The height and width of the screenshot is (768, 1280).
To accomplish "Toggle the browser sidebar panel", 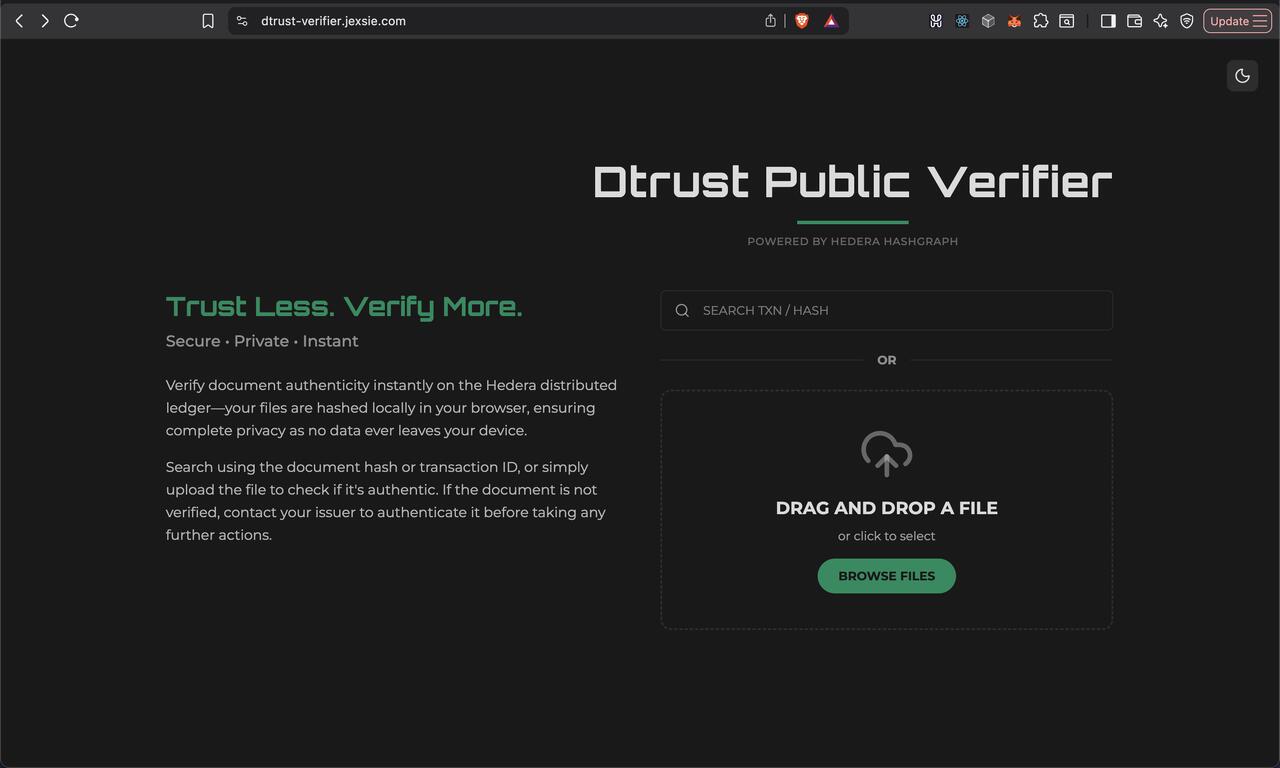I will pos(1108,21).
